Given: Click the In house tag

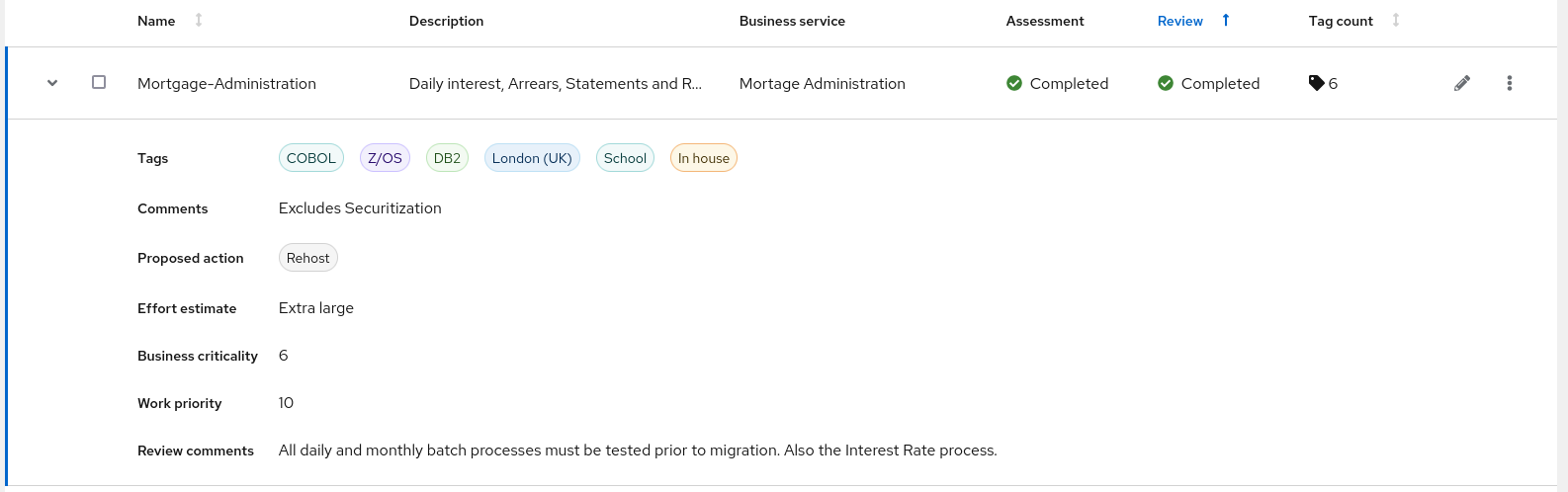Looking at the screenshot, I should pos(704,158).
